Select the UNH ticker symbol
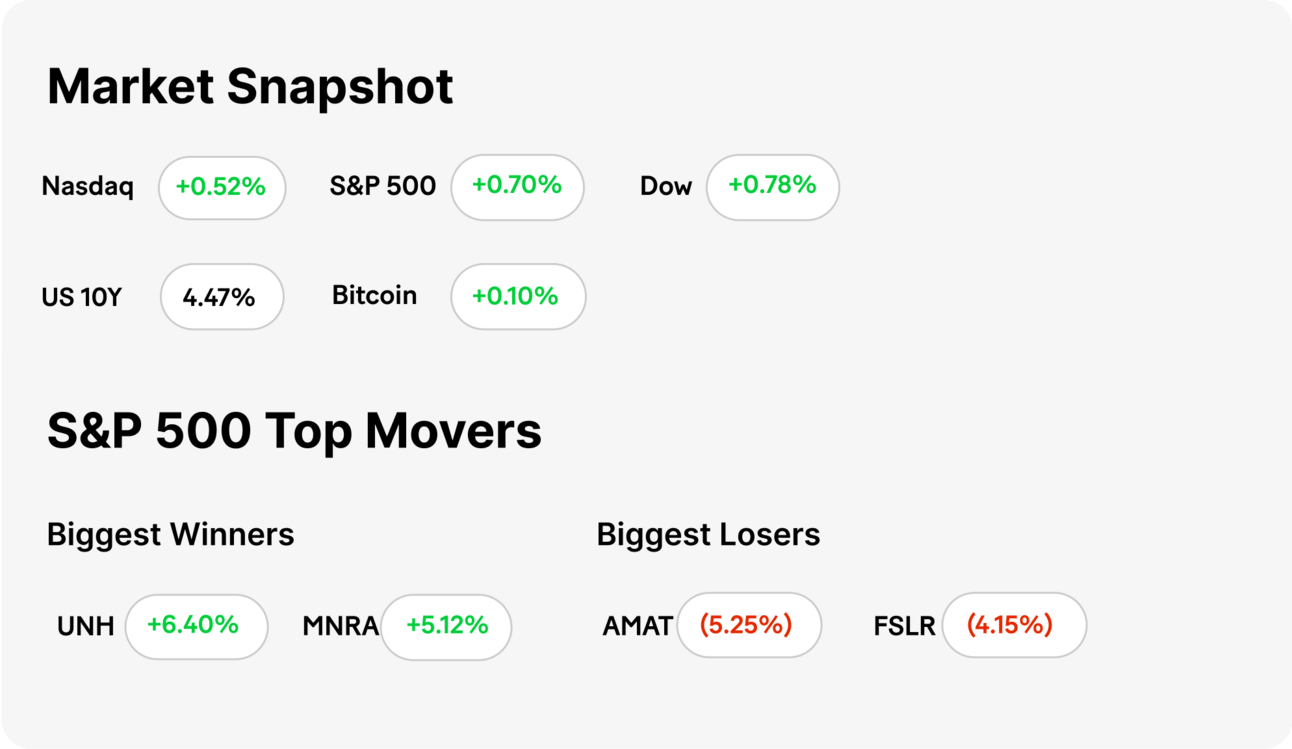Screen dimensions: 1292x749 click(85, 627)
